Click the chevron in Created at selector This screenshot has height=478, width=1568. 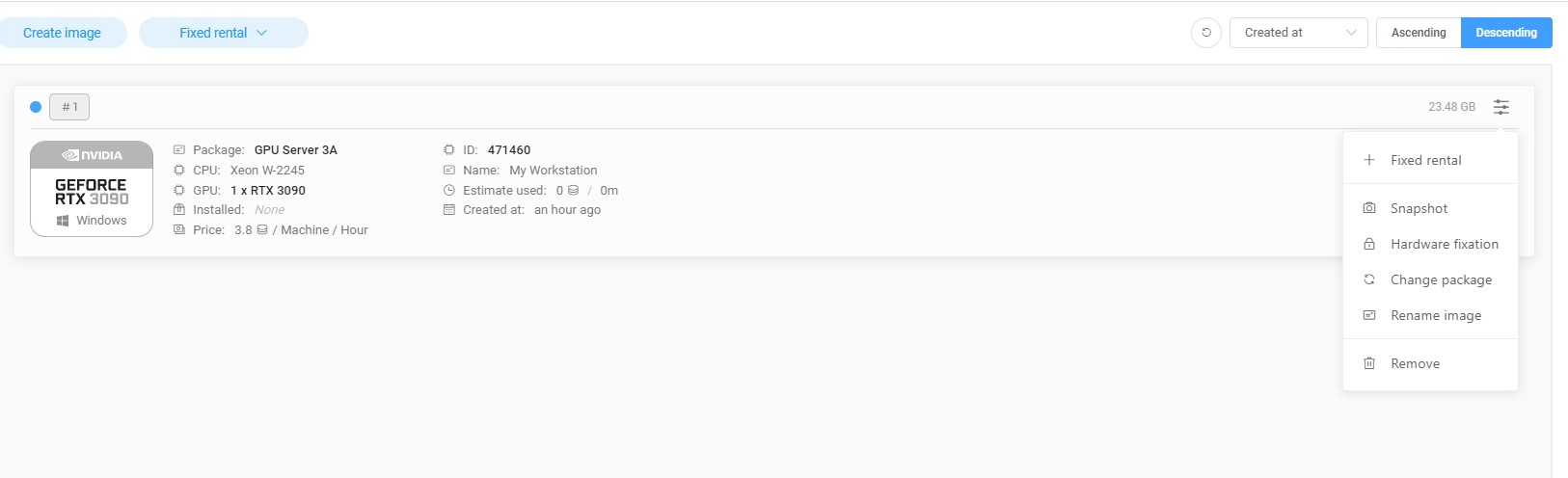coord(1351,33)
